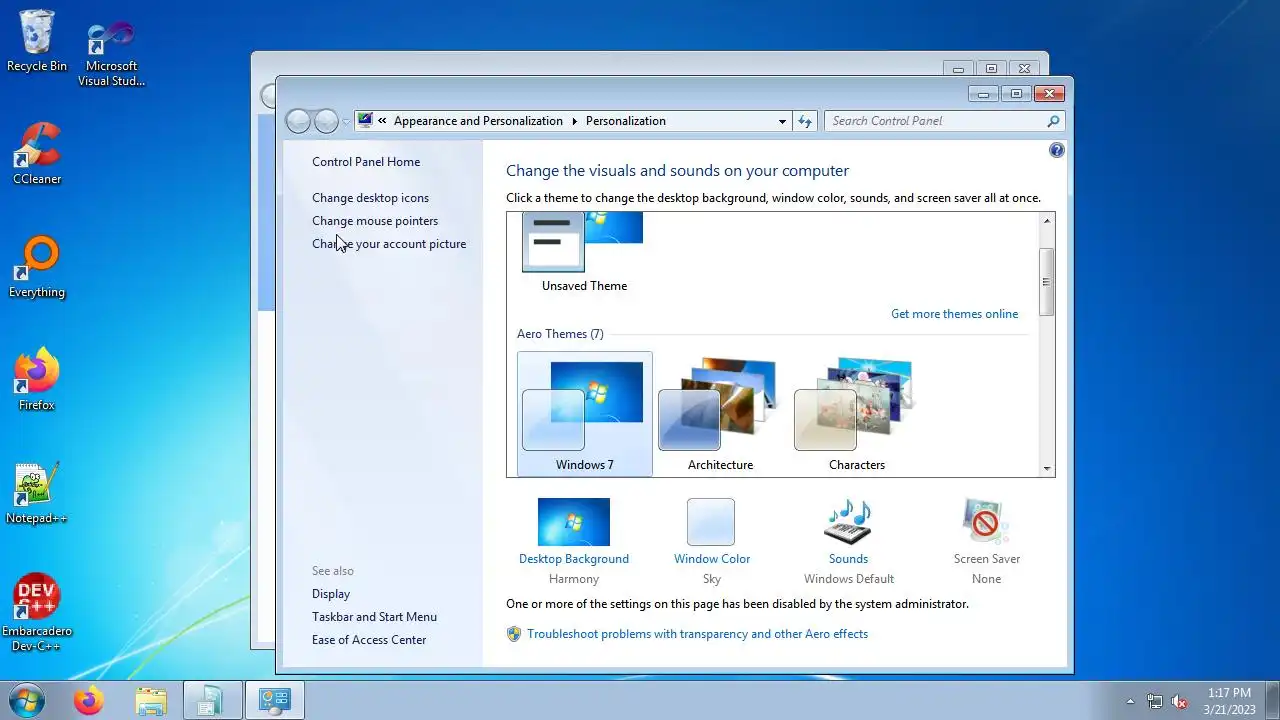Open the Embarcadero Dev-C++ desktop shortcut

point(37,612)
